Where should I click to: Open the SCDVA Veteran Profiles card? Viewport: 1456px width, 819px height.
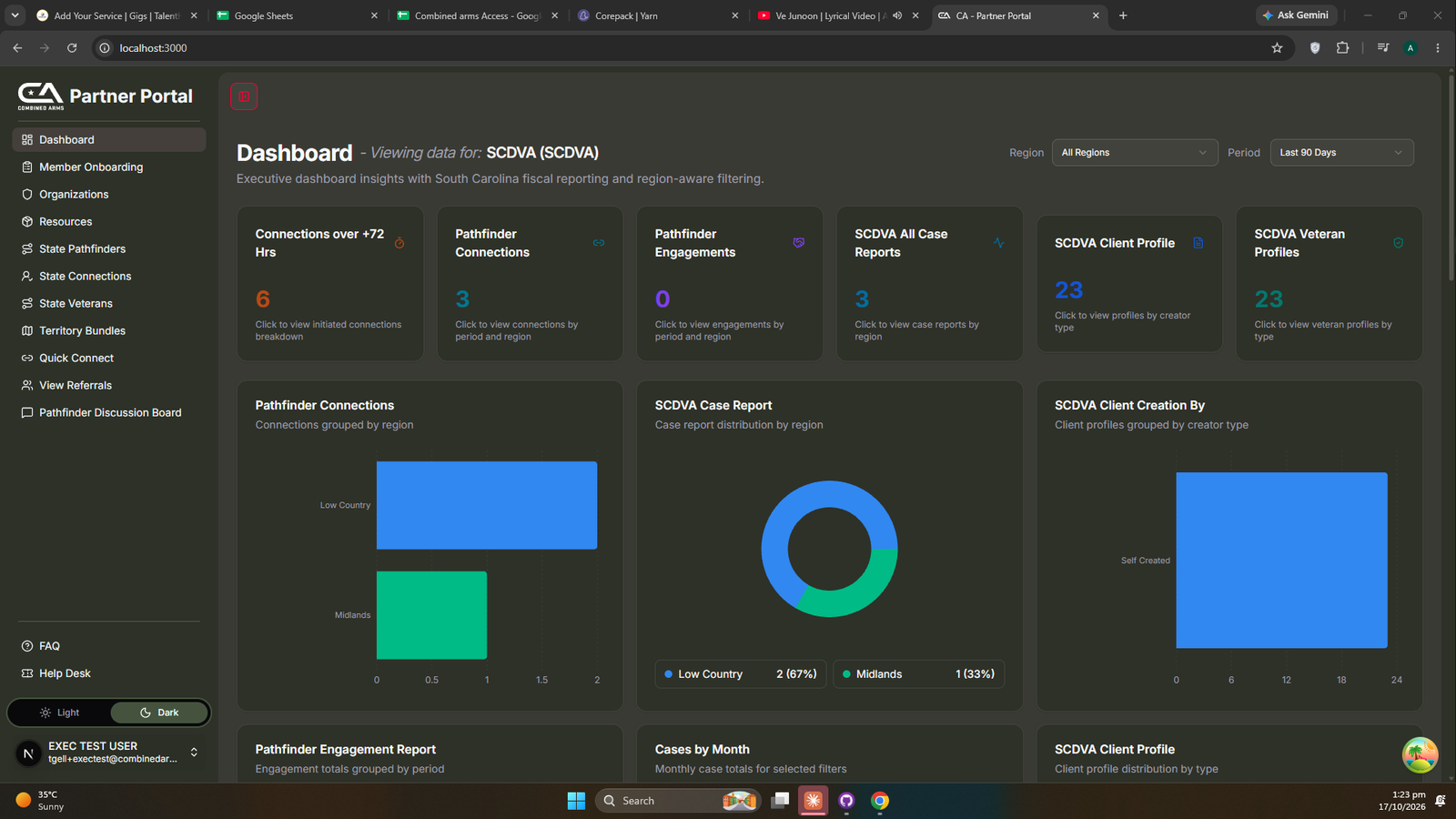[x=1330, y=284]
